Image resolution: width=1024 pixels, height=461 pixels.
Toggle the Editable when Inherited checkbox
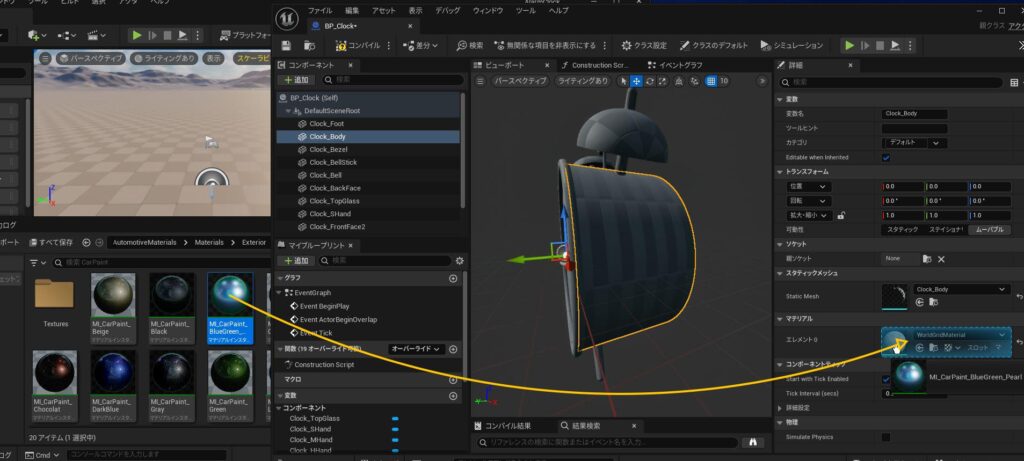click(x=886, y=157)
